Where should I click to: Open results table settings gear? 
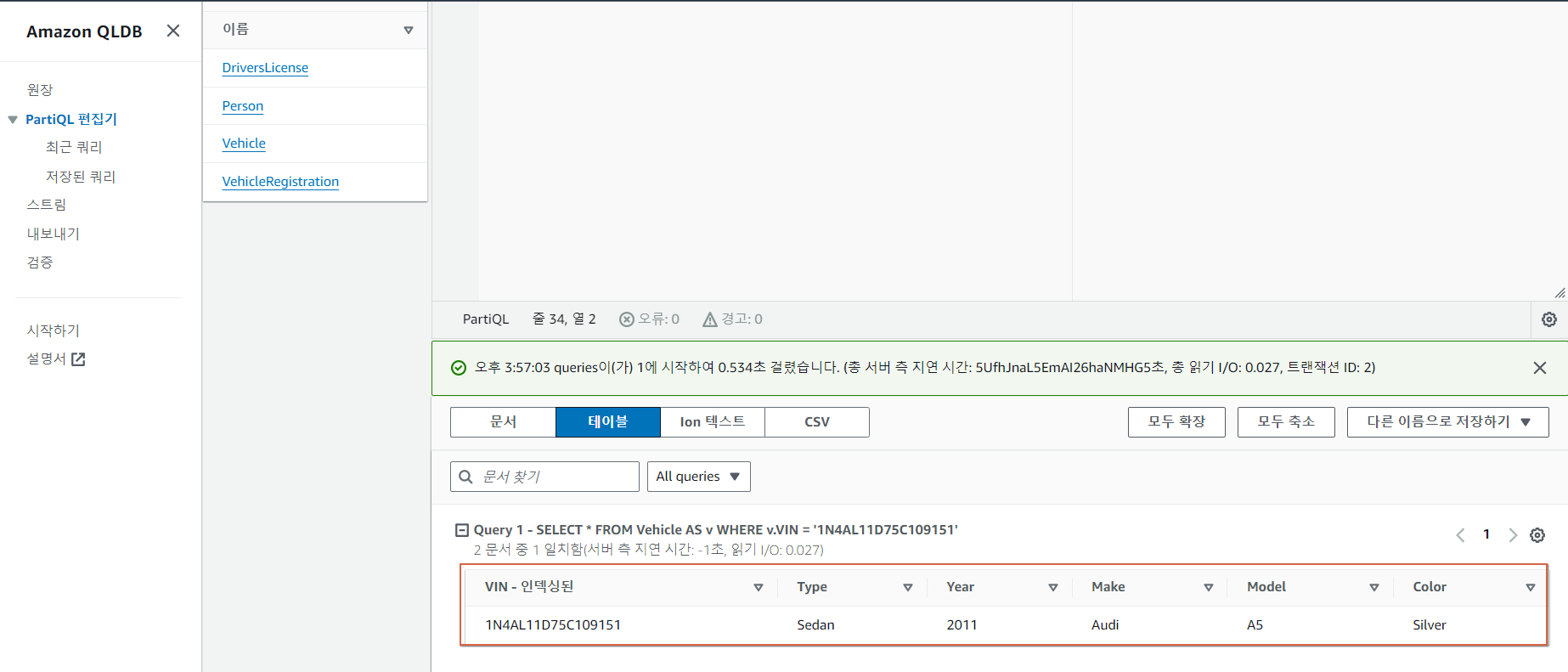1537,535
